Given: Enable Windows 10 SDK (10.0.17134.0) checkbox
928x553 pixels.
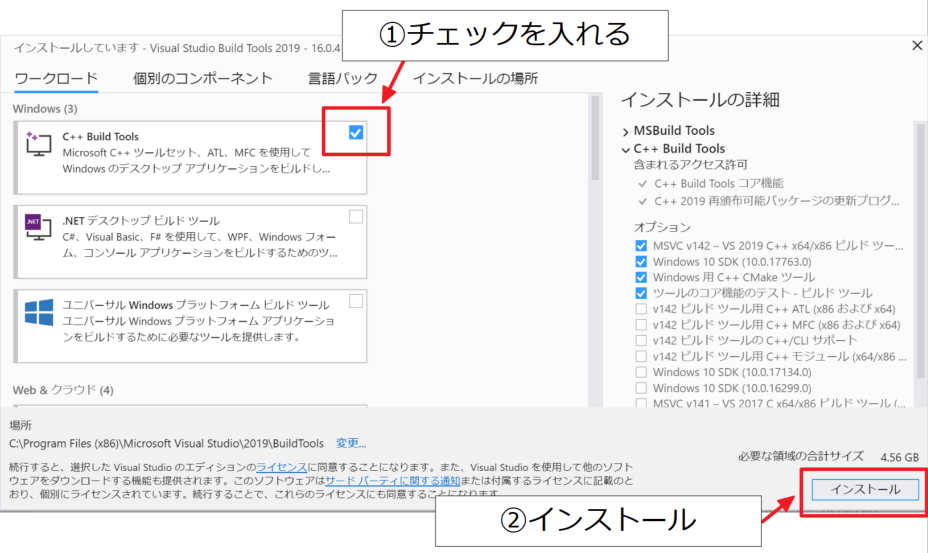Looking at the screenshot, I should [641, 372].
